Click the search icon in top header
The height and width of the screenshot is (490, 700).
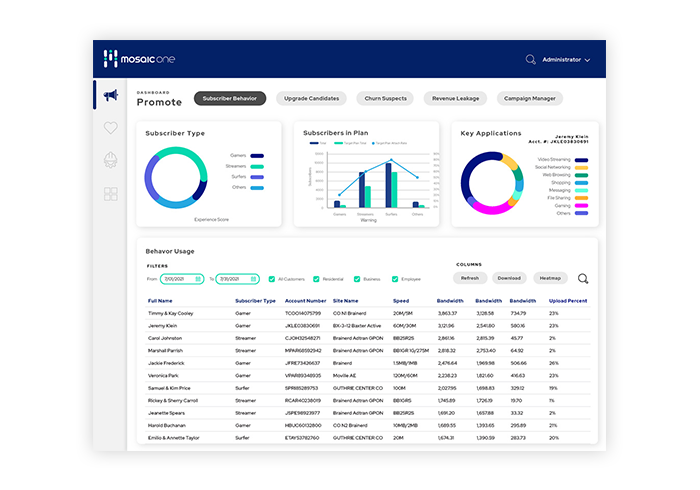point(531,60)
